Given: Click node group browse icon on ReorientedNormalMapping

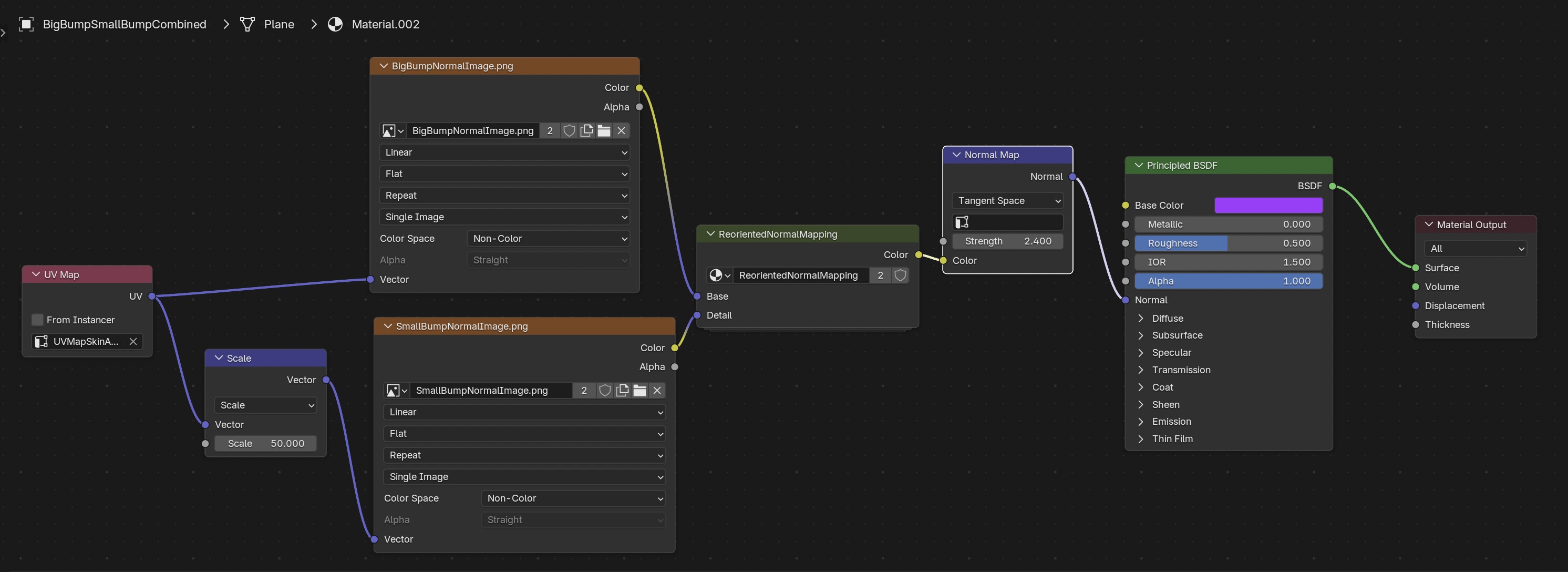Looking at the screenshot, I should (719, 275).
